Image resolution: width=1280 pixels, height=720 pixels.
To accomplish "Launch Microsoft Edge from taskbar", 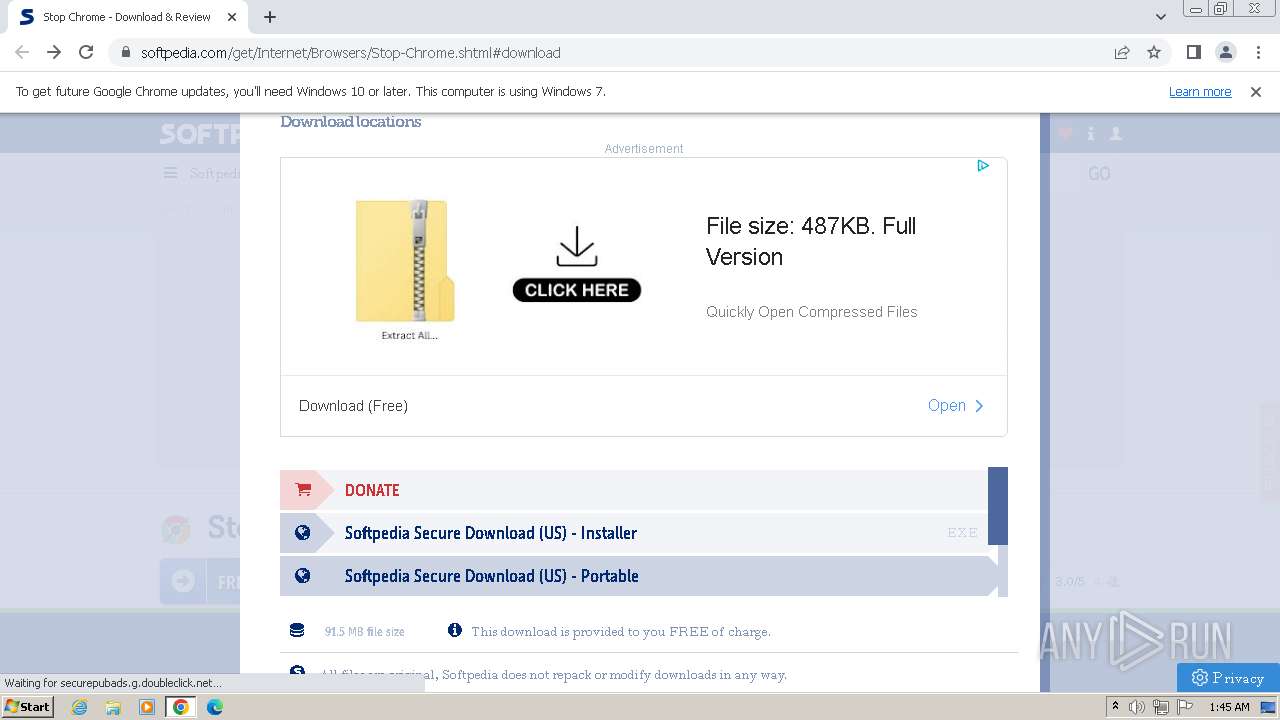I will tap(215, 707).
